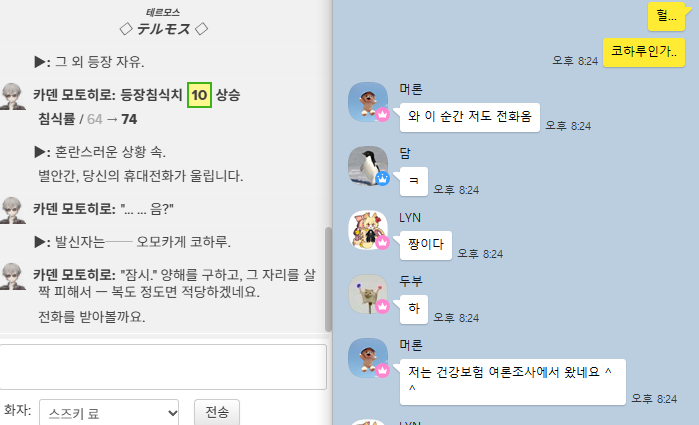
Task: Click 카덴 모토히로's portrait next to the 등장침식치 line
Action: pyautogui.click(x=12, y=95)
